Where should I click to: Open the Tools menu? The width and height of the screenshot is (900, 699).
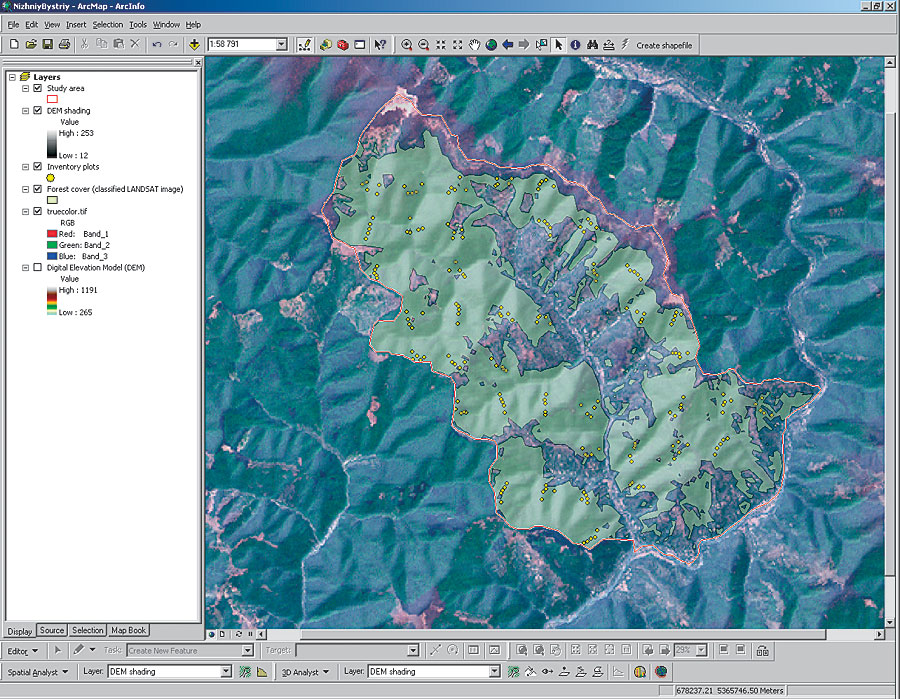pos(138,25)
